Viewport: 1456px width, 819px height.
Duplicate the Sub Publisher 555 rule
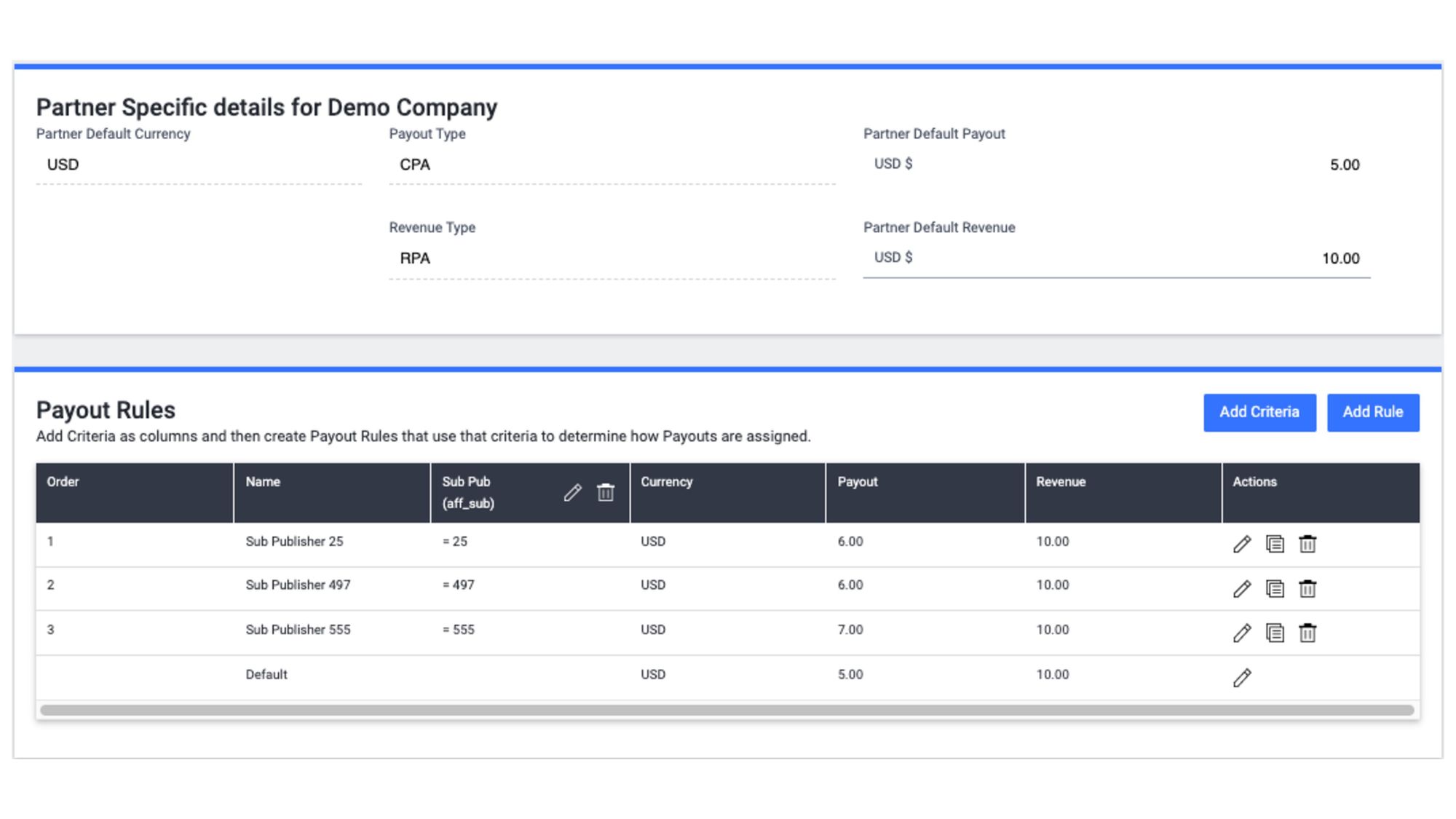click(x=1275, y=633)
